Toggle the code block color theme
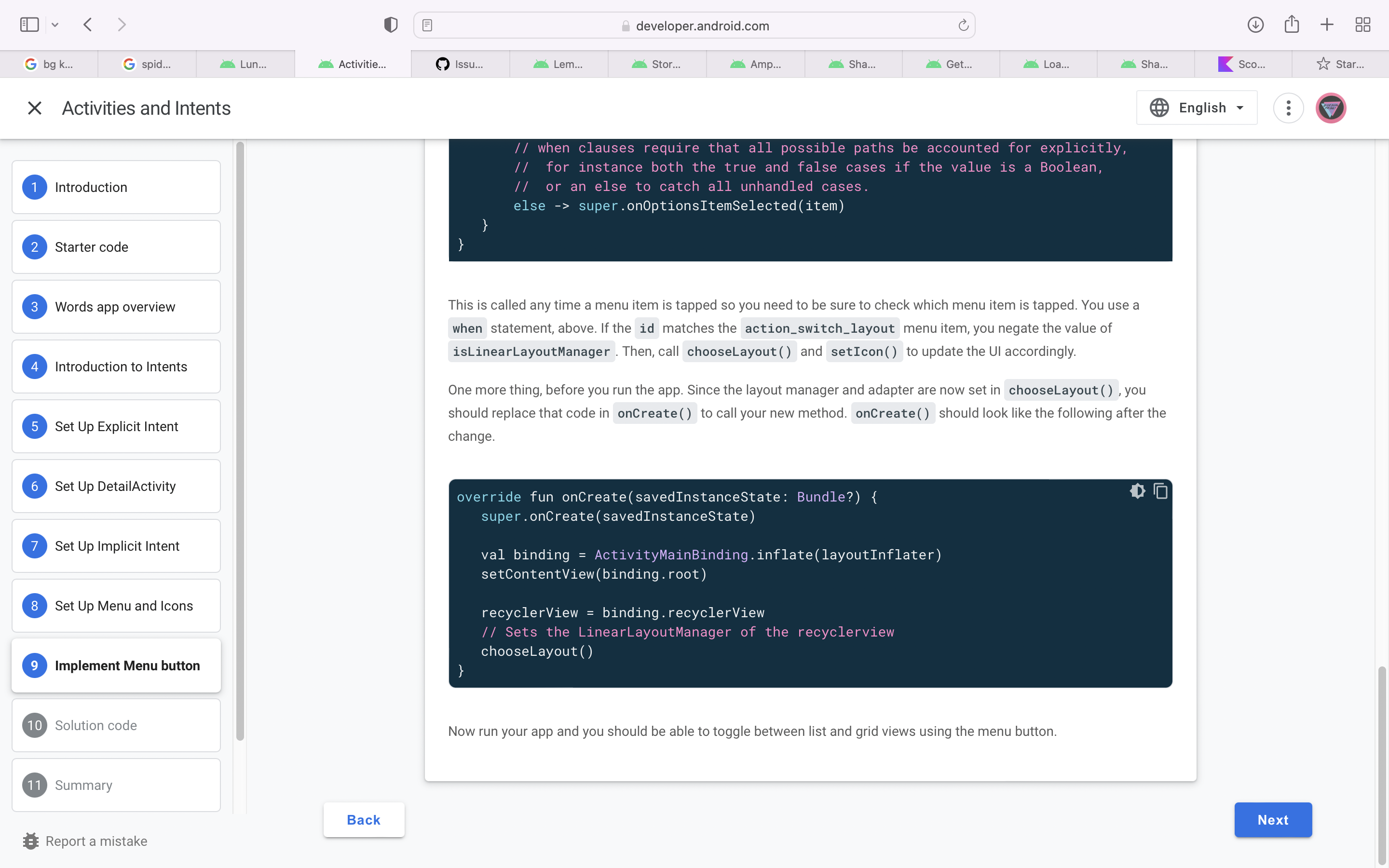This screenshot has height=868, width=1389. click(1138, 491)
